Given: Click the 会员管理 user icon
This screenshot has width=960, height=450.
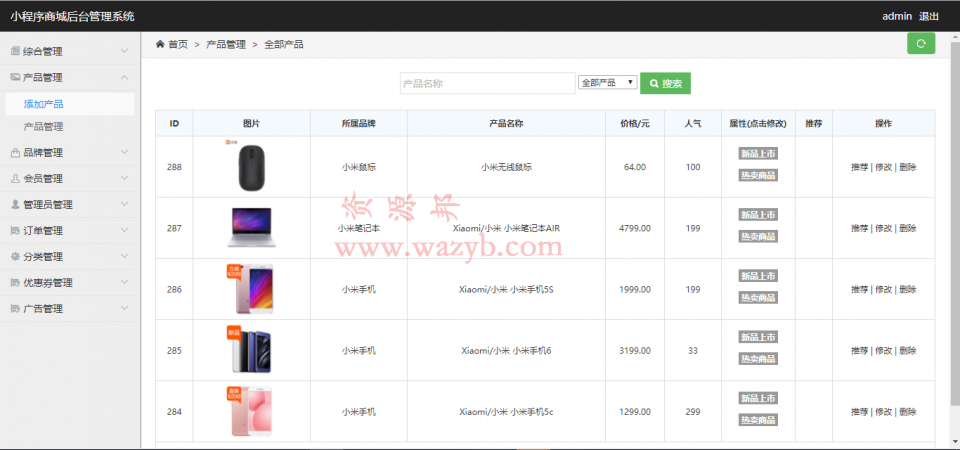Looking at the screenshot, I should coord(15,178).
